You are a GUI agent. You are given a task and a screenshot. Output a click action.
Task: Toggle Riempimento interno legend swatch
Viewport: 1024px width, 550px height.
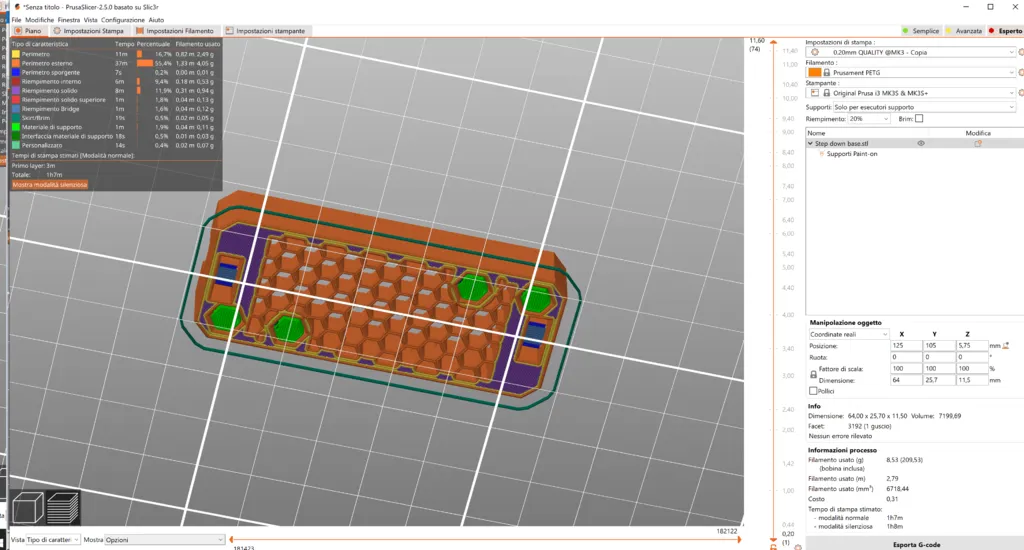pyautogui.click(x=16, y=82)
